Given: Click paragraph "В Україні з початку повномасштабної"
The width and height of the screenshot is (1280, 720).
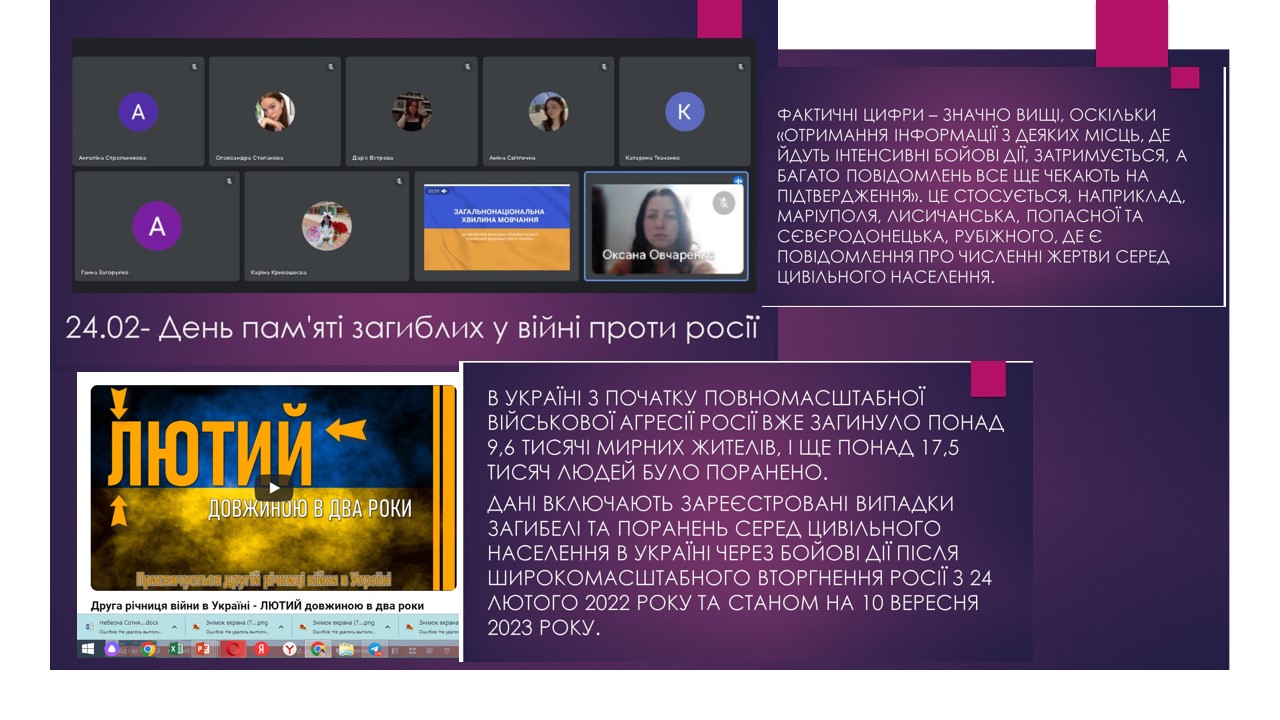Looking at the screenshot, I should (x=745, y=435).
